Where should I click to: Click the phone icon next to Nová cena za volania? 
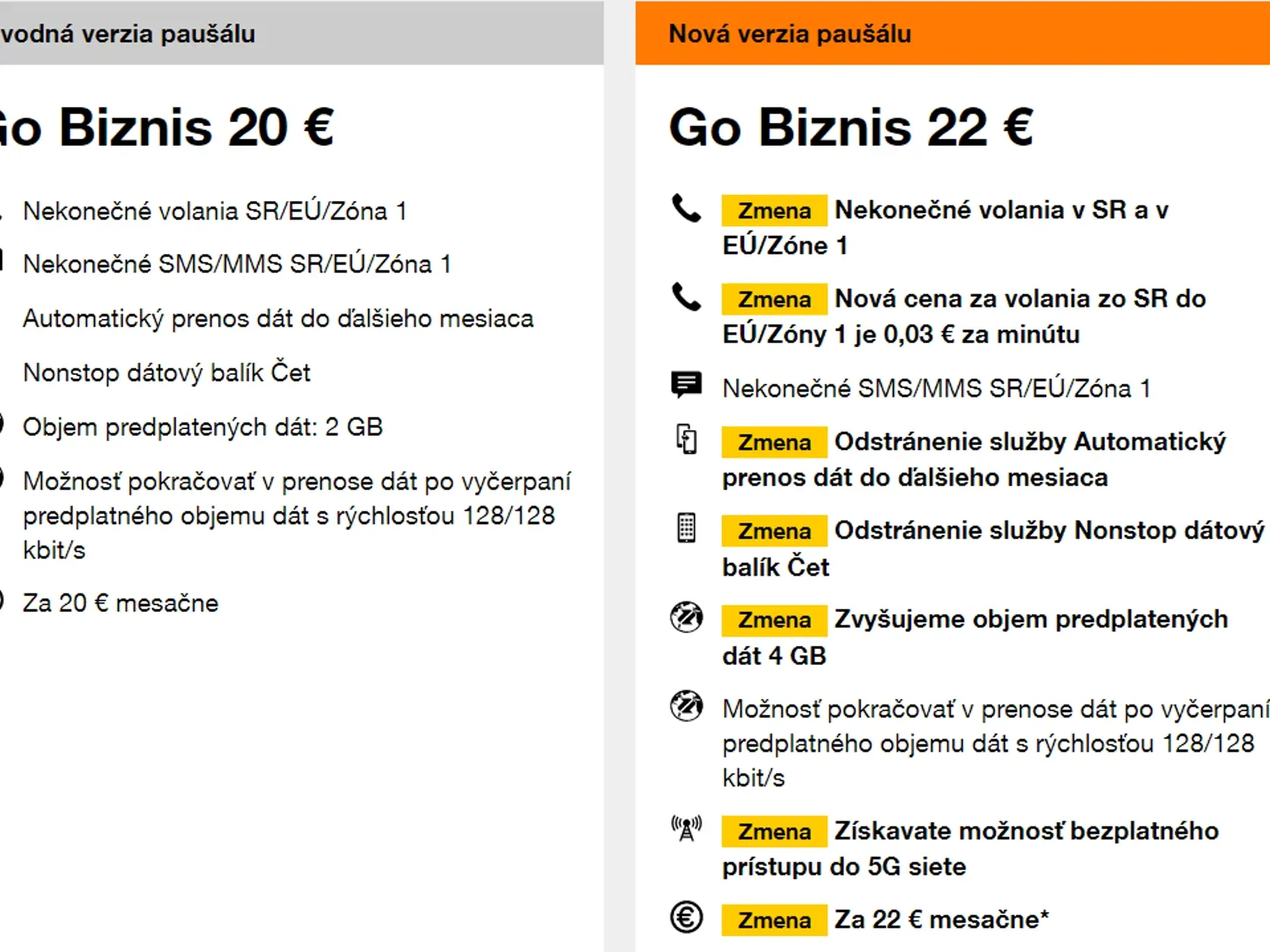[x=686, y=298]
